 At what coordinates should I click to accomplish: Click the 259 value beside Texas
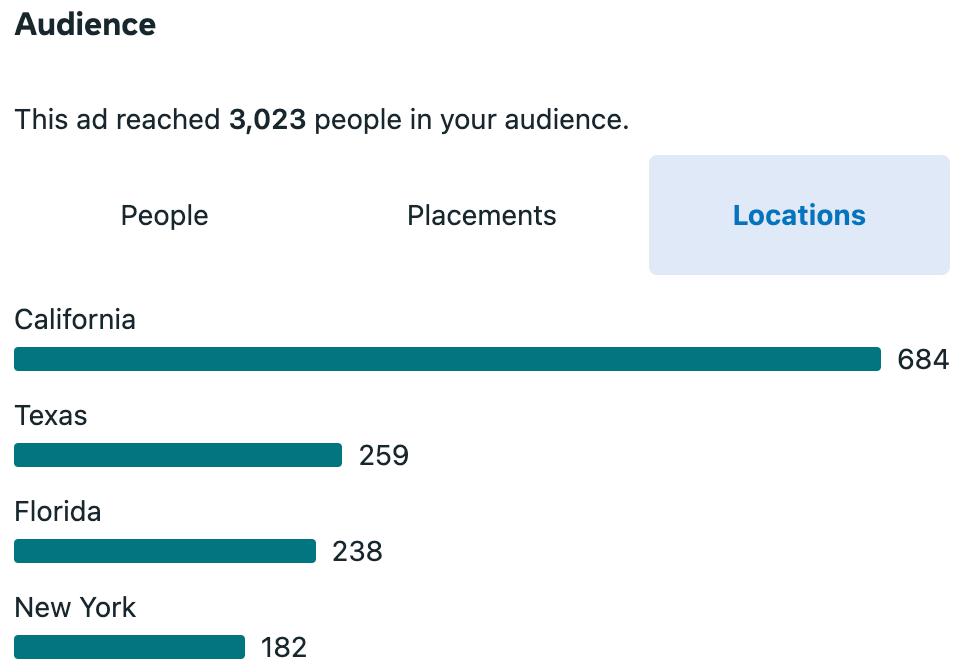[x=384, y=455]
